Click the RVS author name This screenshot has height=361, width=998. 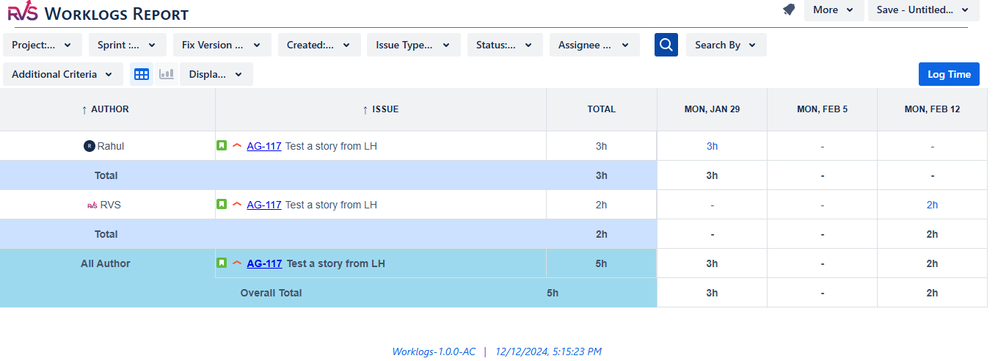click(x=112, y=205)
